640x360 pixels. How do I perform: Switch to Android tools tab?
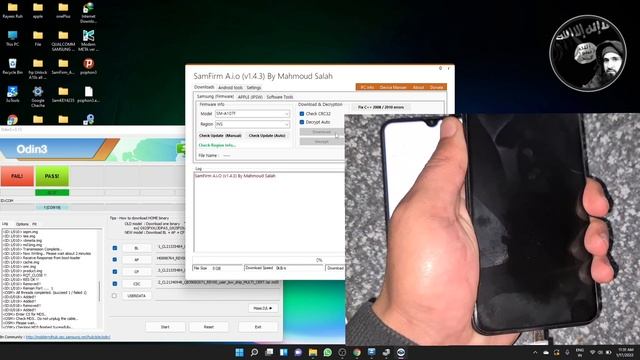(230, 88)
